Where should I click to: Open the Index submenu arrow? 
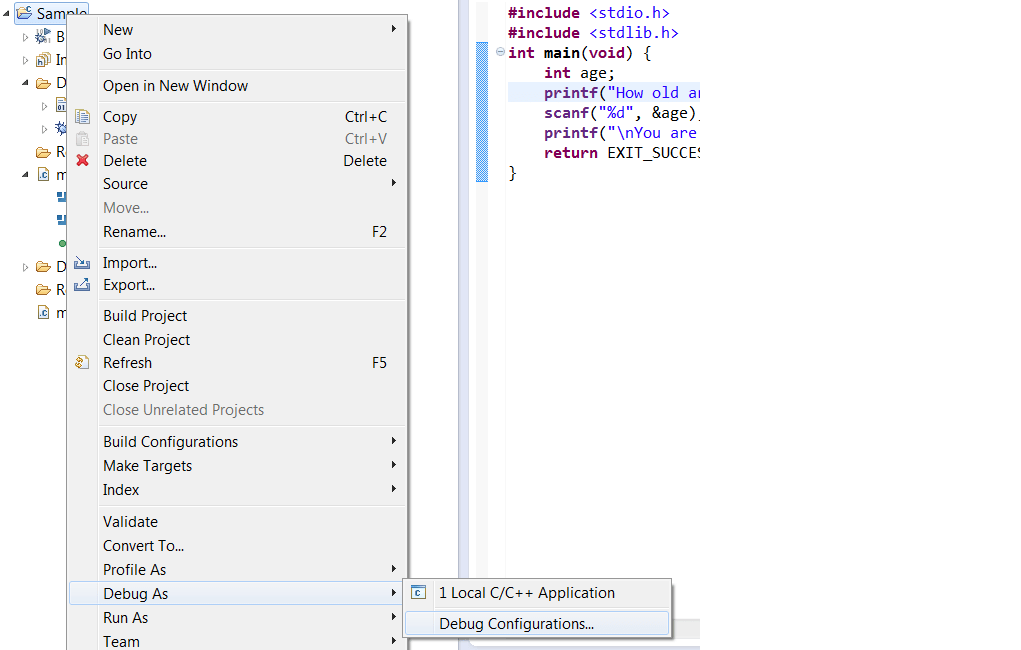[x=394, y=489]
